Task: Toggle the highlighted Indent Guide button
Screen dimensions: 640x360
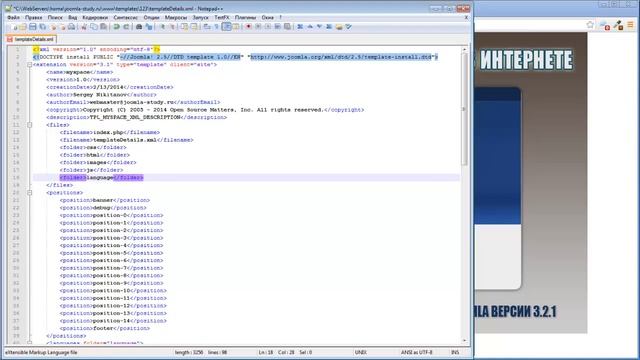Action: pyautogui.click(x=227, y=27)
